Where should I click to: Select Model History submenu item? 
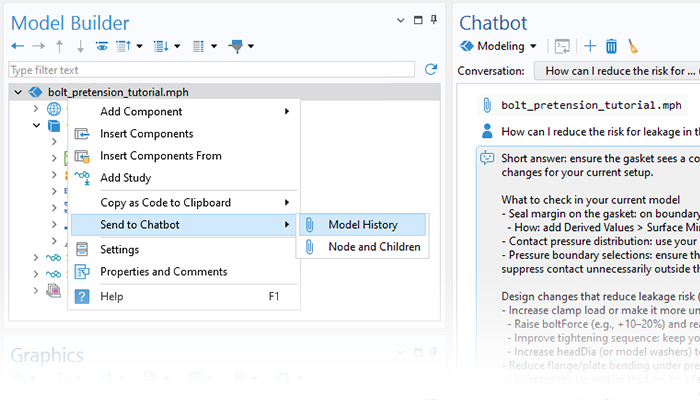[362, 225]
